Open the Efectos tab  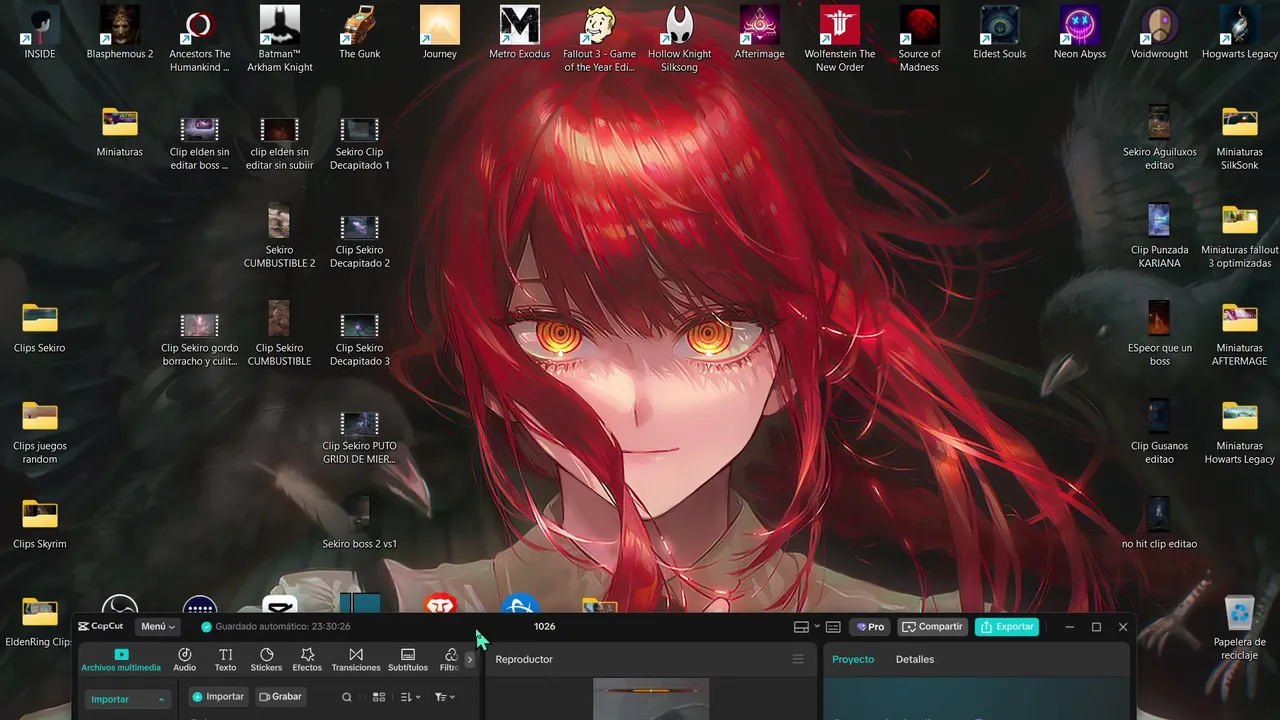pos(307,659)
